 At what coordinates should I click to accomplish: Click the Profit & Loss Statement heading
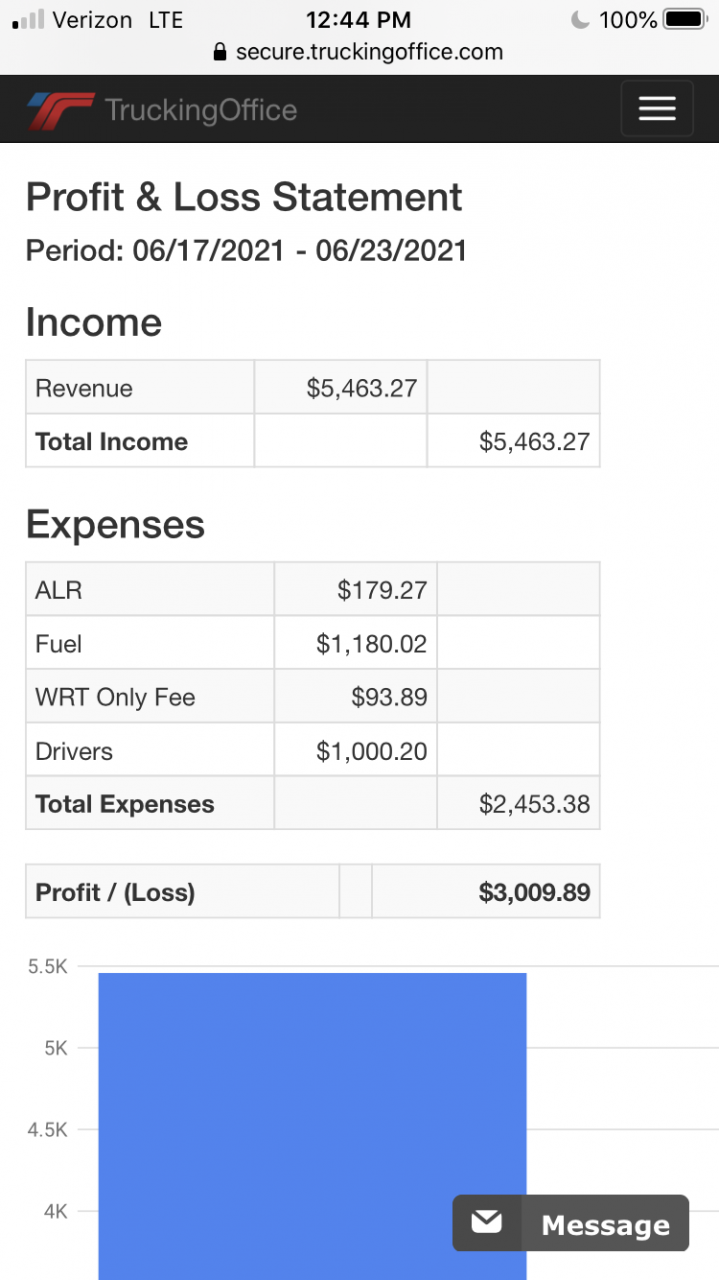244,197
